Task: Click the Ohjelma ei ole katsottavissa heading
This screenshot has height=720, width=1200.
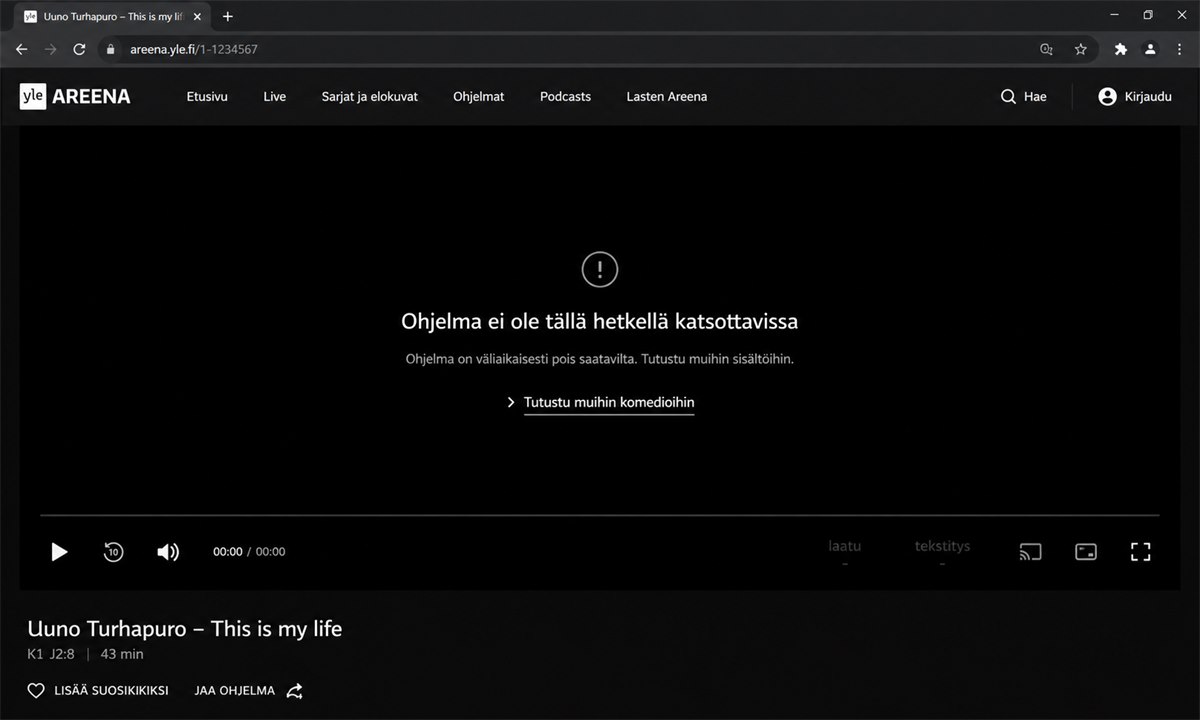Action: 600,321
